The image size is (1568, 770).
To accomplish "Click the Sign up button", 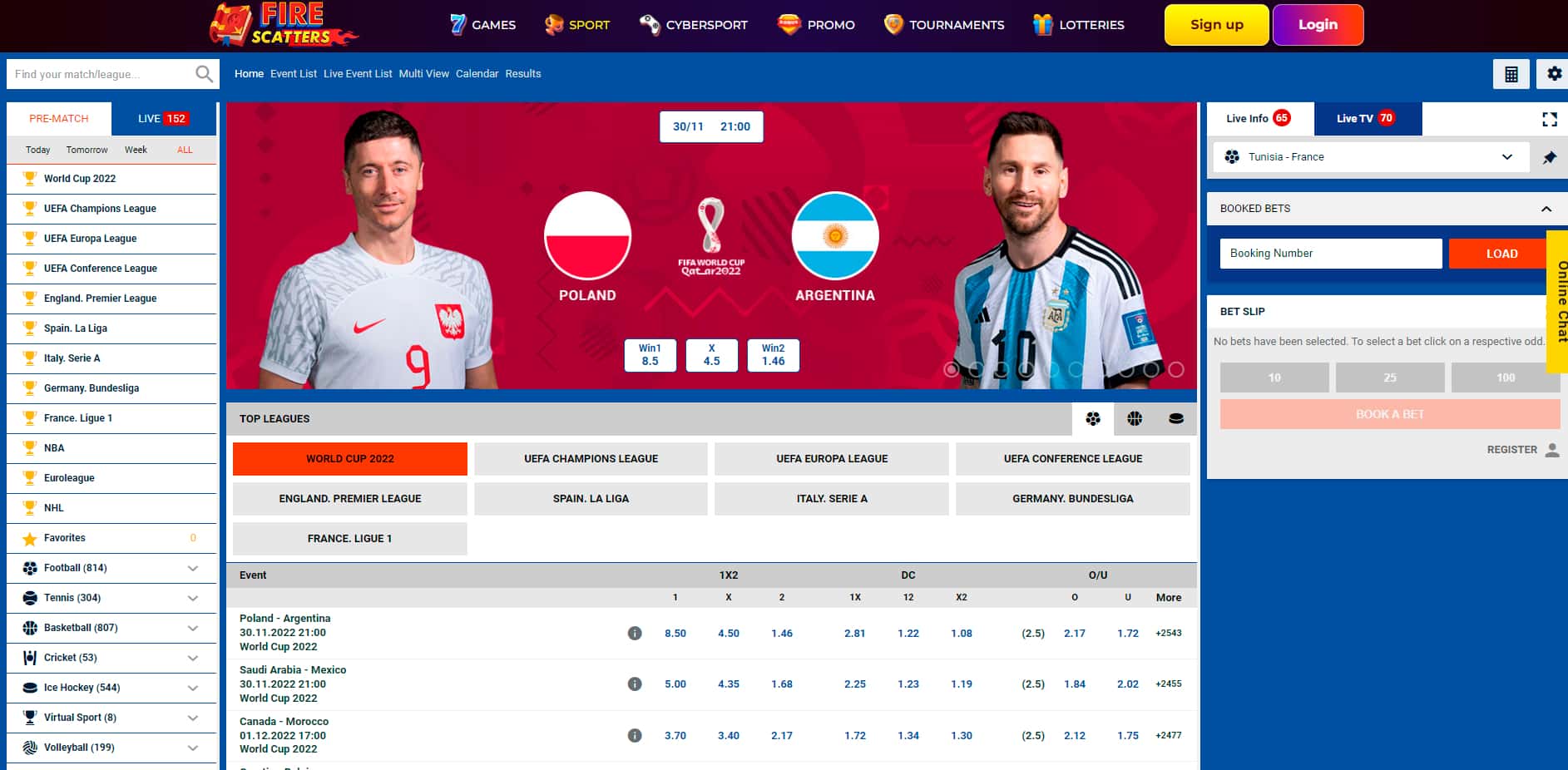I will [1216, 25].
